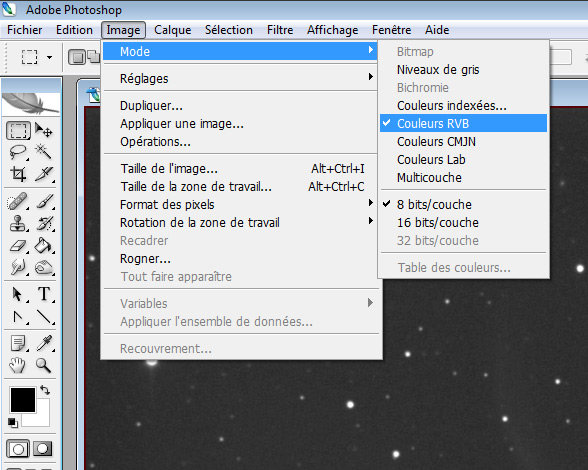The width and height of the screenshot is (588, 470).
Task: Select the Magic Wand tool
Action: tap(43, 152)
